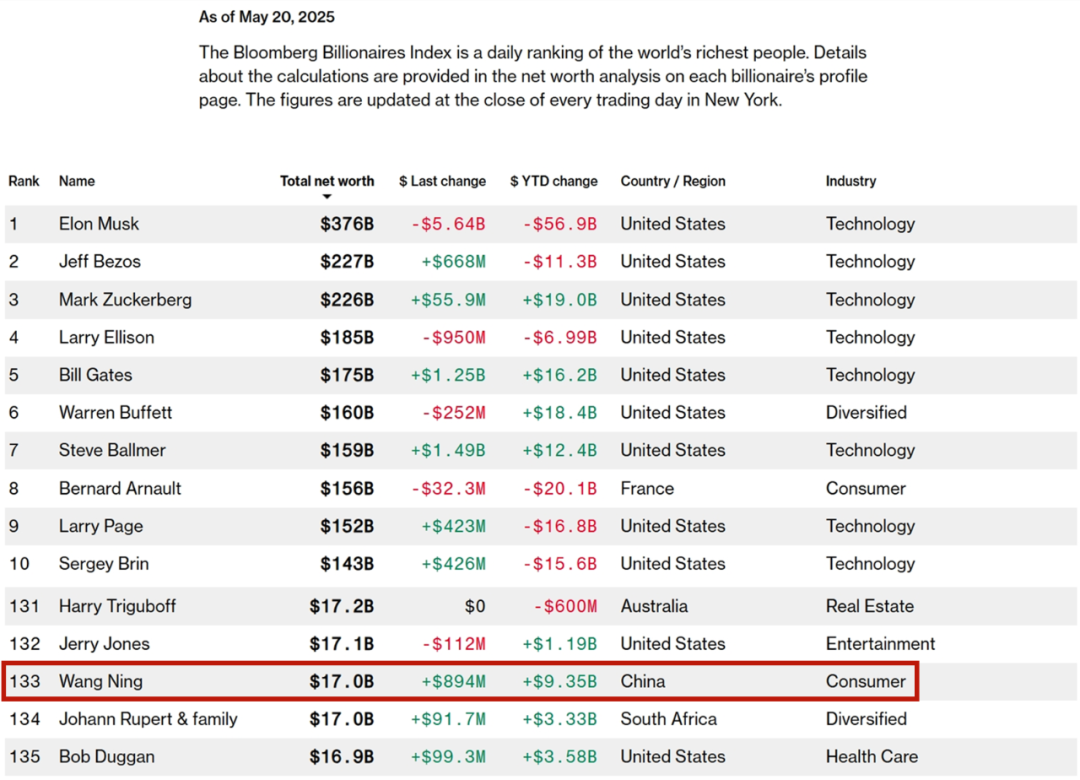
Task: Open Bernard Arnault's profile
Action: pyautogui.click(x=120, y=489)
